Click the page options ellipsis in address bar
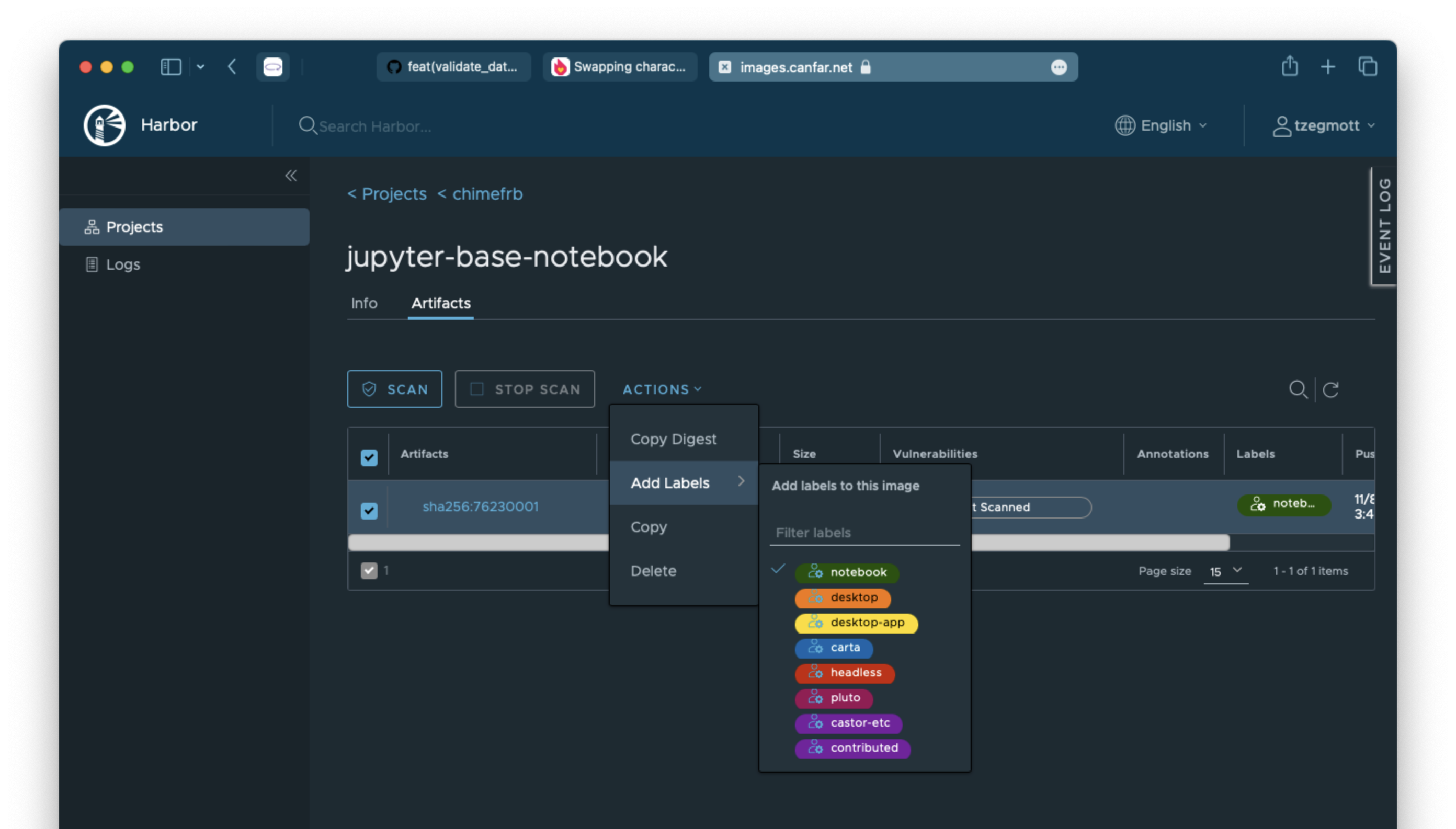This screenshot has height=829, width=1456. (x=1059, y=67)
